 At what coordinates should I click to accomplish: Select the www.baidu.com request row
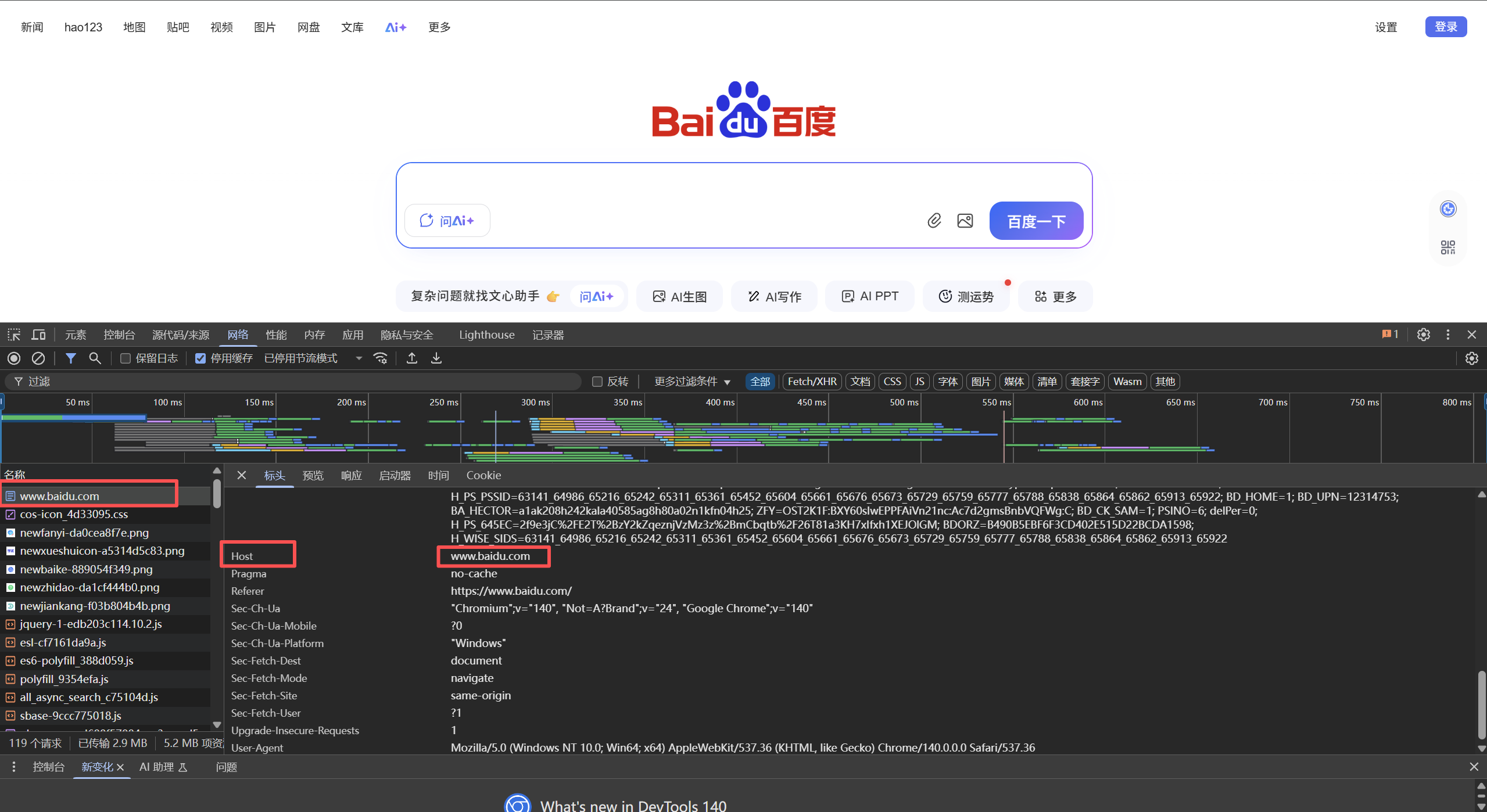tap(105, 496)
